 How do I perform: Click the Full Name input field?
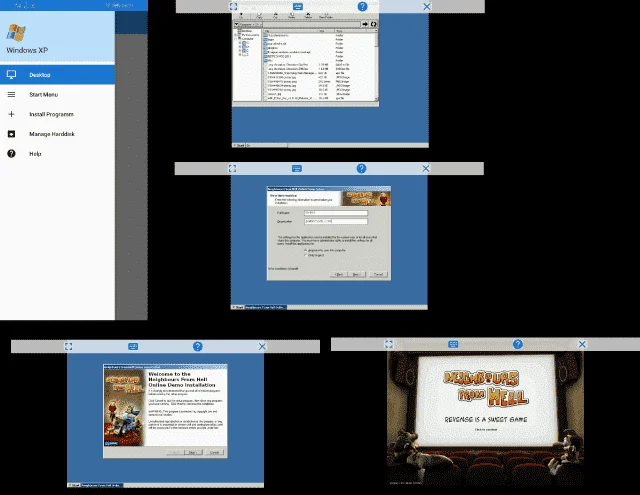(336, 213)
